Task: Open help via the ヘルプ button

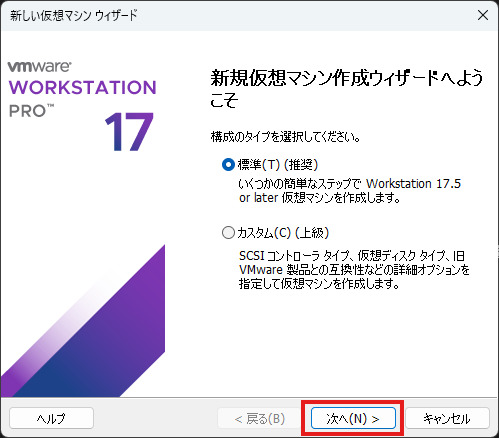Action: 51,418
